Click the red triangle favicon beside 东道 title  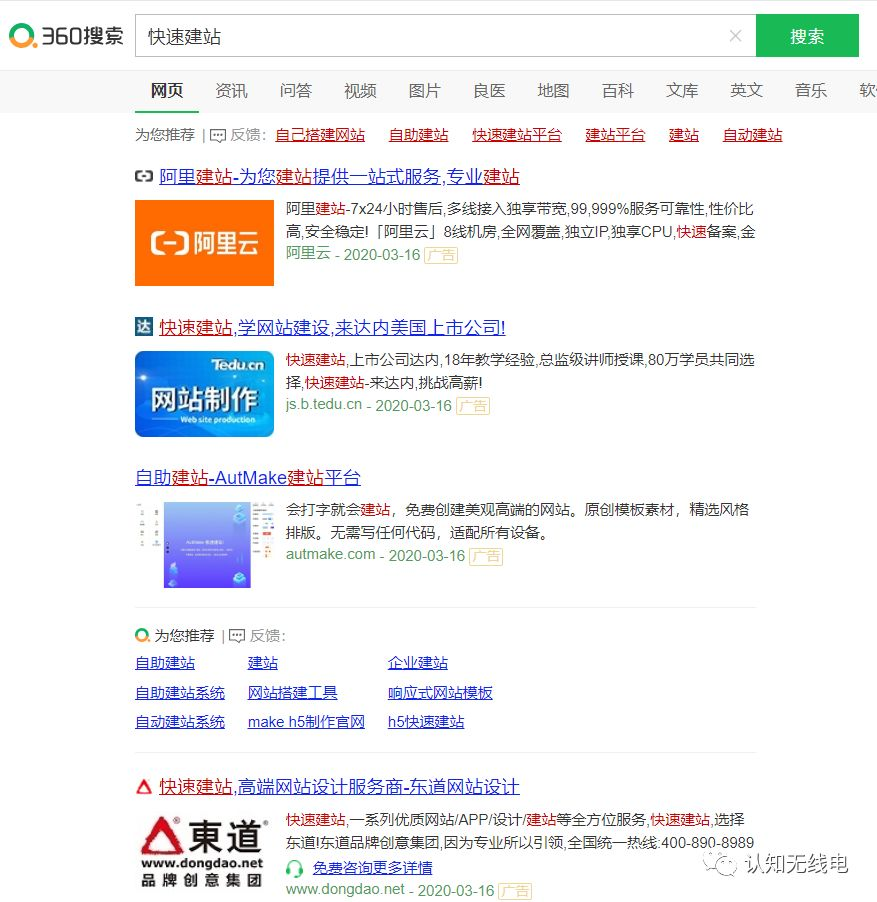pyautogui.click(x=144, y=786)
